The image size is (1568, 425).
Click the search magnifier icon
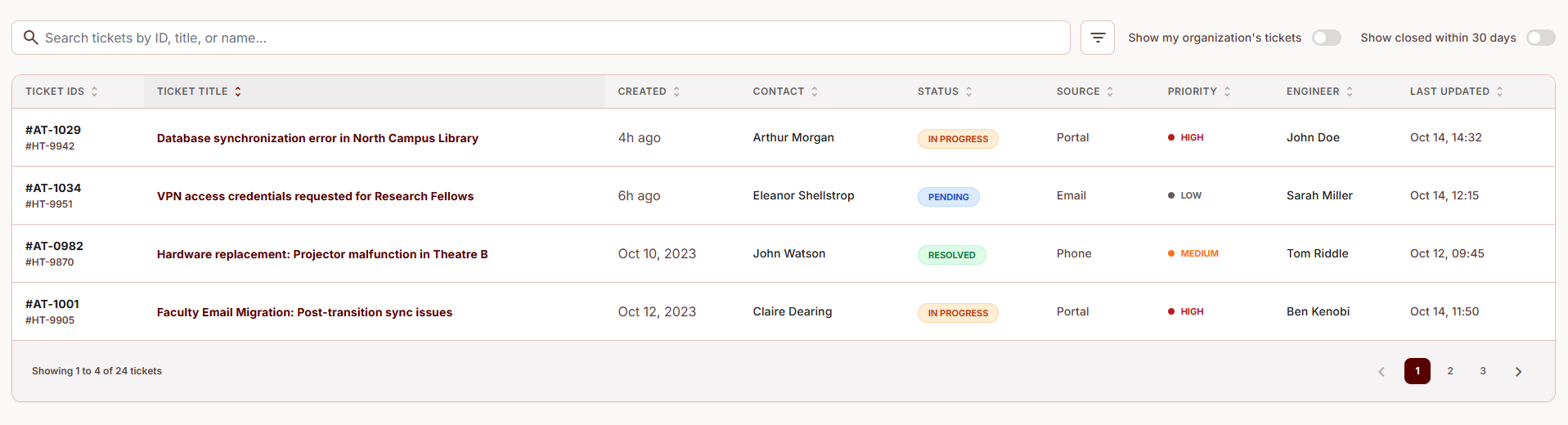point(31,38)
